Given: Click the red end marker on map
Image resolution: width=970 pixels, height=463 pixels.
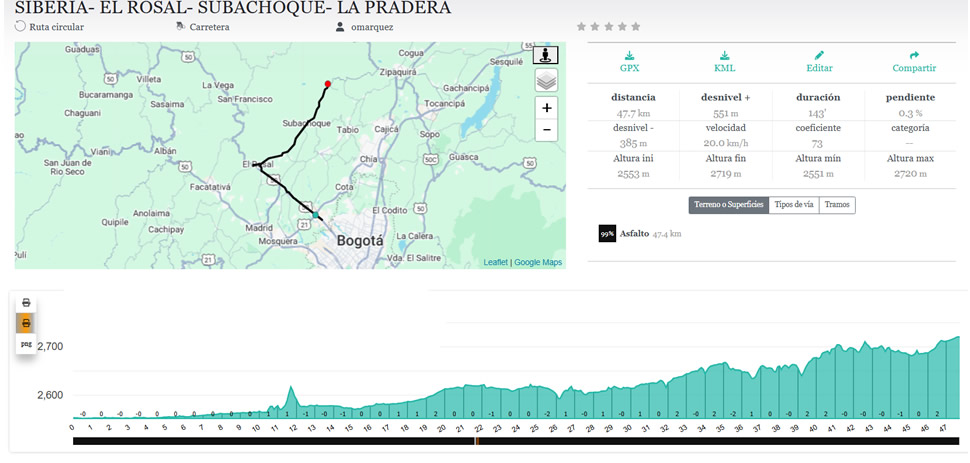Looking at the screenshot, I should [x=328, y=83].
